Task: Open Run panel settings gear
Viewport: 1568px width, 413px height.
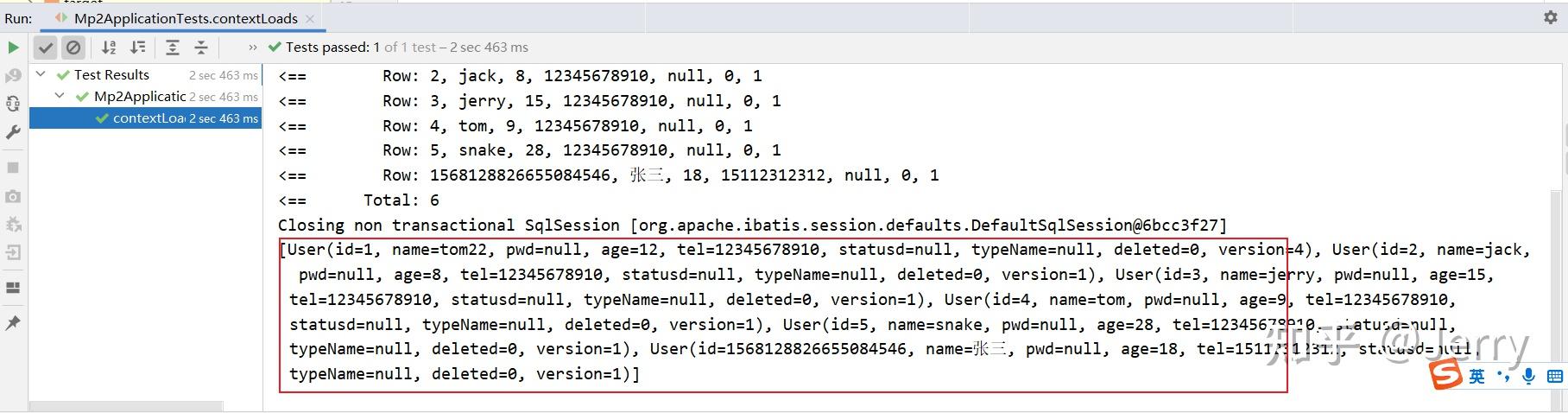Action: (x=1550, y=17)
